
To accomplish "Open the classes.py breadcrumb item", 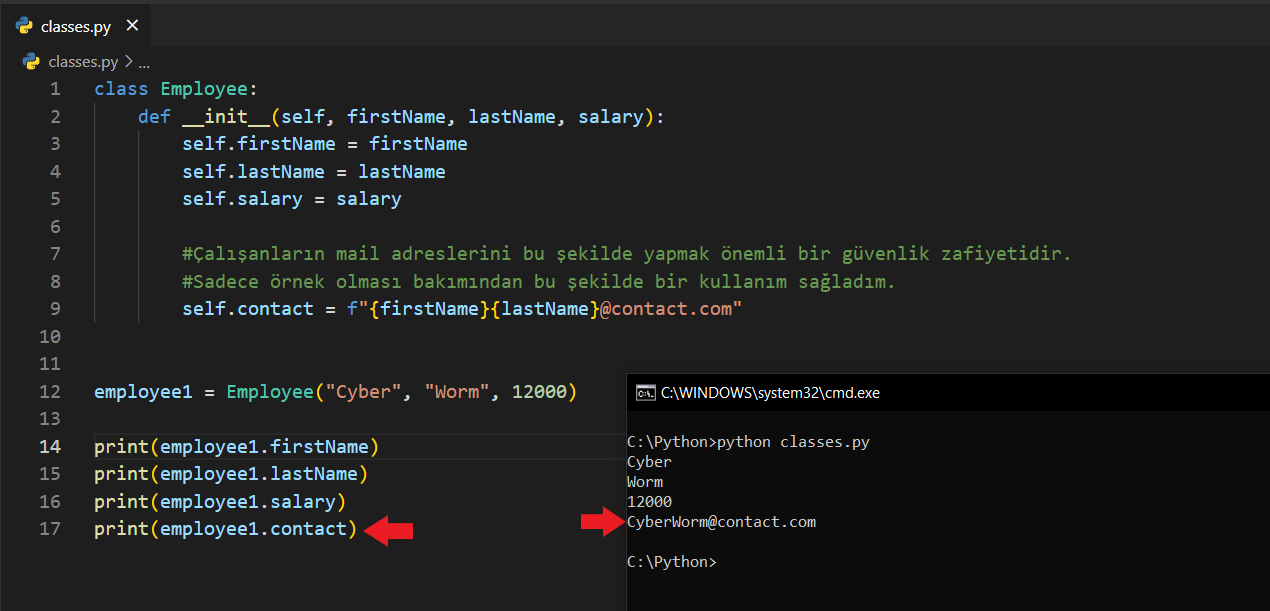I will tap(83, 62).
